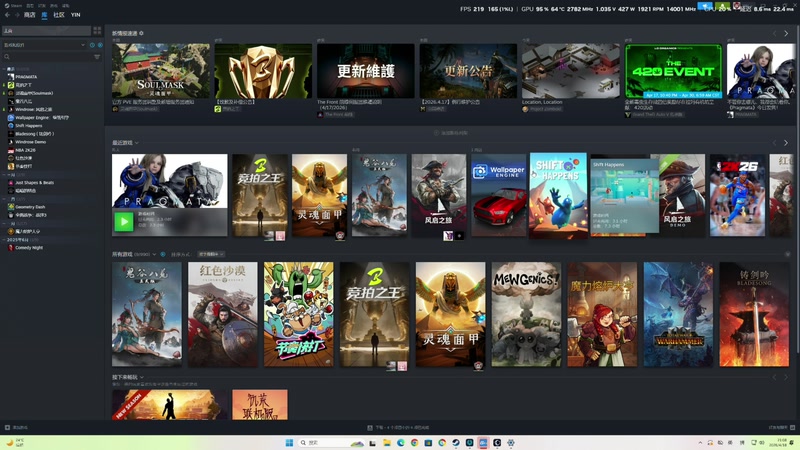Open the Windows Start menu
The image size is (800, 450).
tap(289, 442)
